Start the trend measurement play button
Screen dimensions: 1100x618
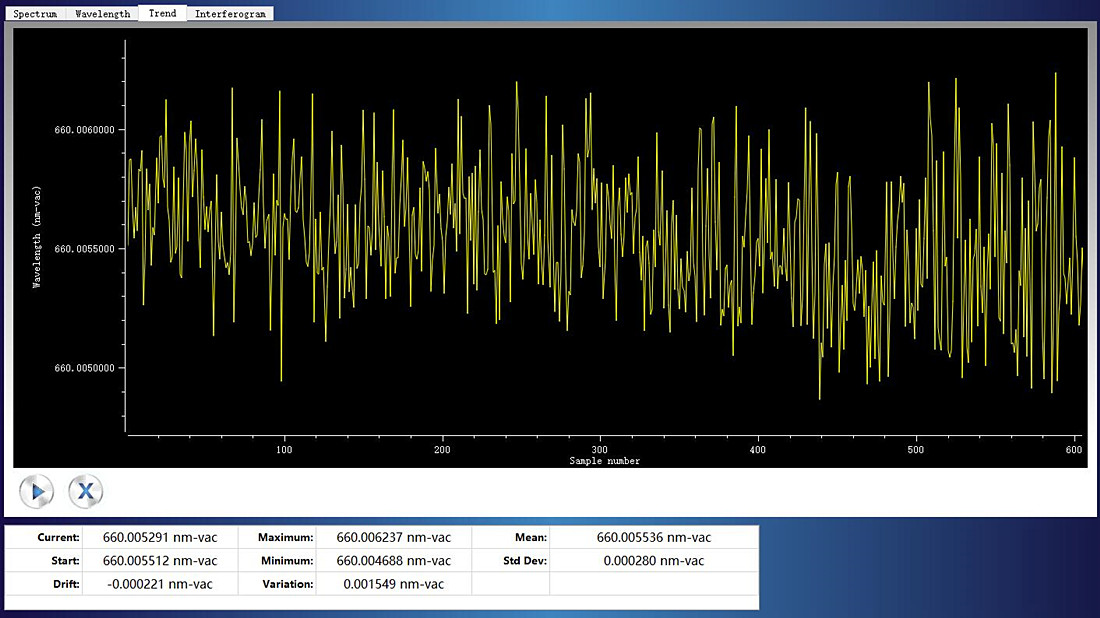coord(36,491)
